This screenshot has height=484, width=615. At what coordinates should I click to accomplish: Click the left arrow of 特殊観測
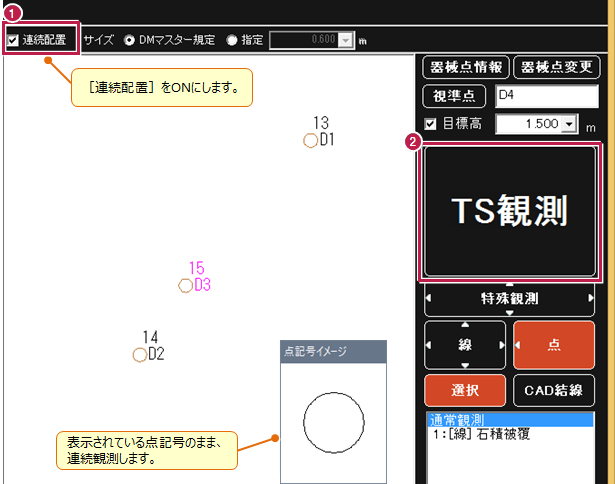click(x=428, y=298)
